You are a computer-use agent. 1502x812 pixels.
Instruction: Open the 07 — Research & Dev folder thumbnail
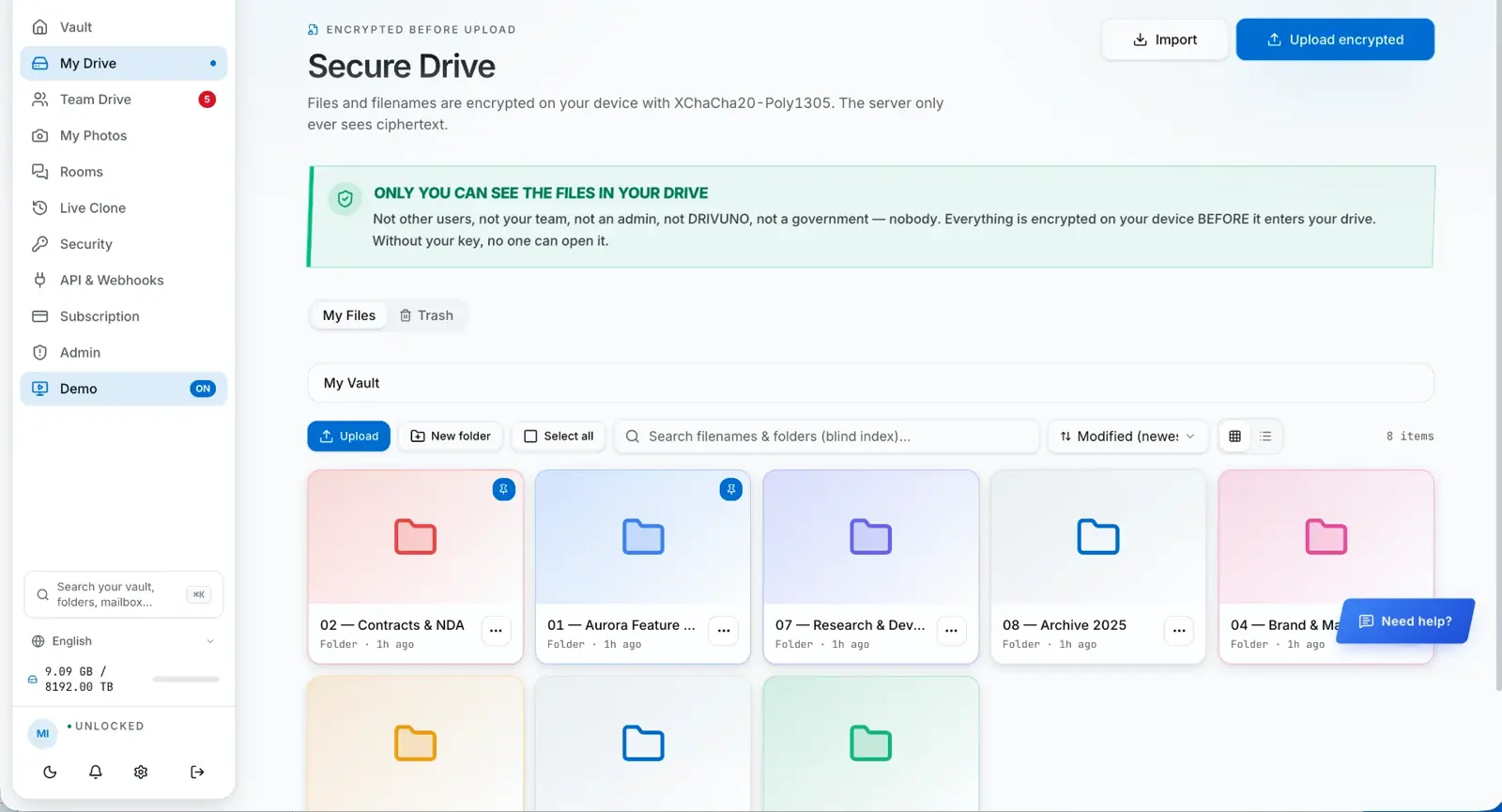tap(871, 537)
